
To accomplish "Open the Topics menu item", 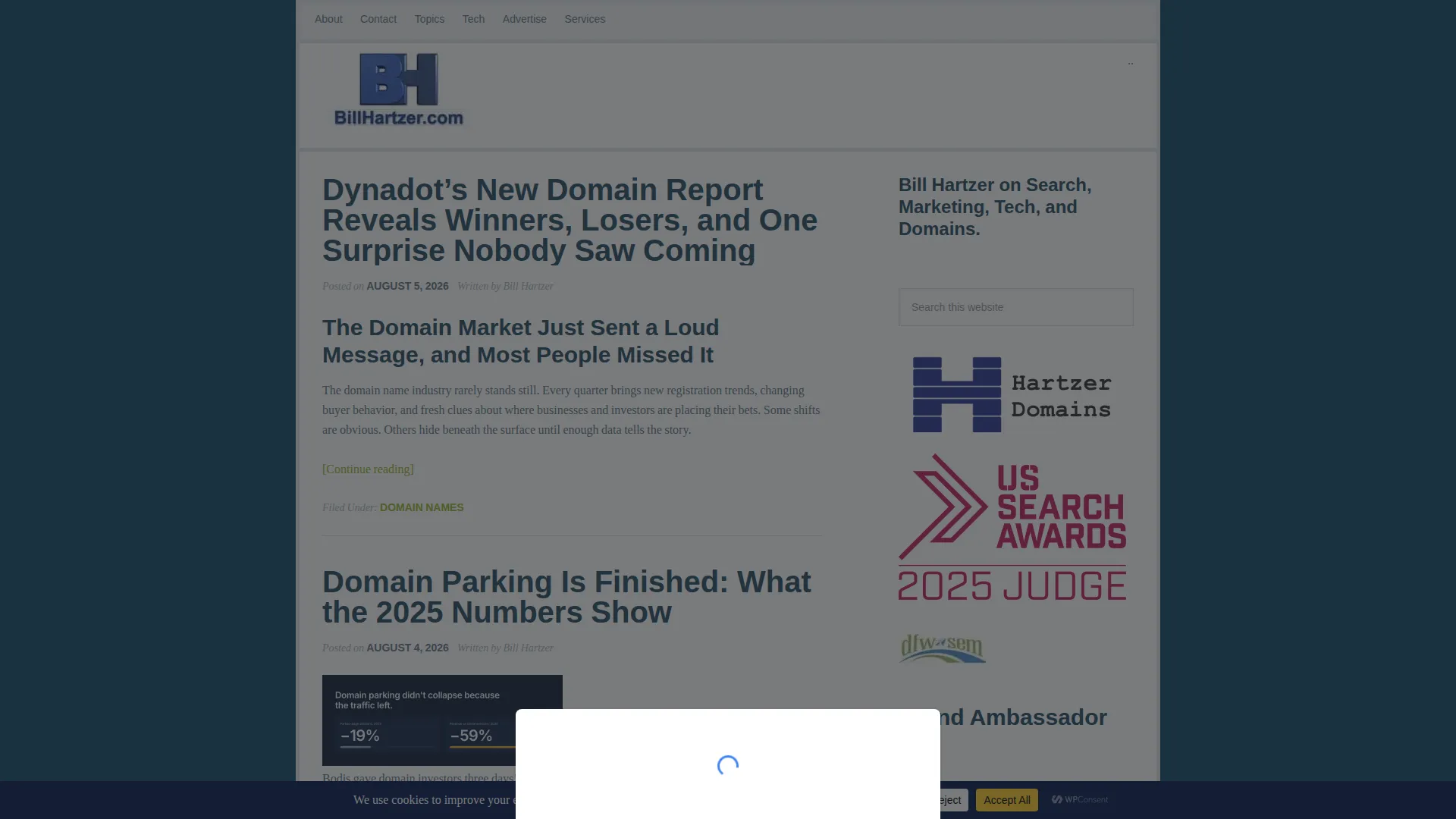I will (x=429, y=19).
